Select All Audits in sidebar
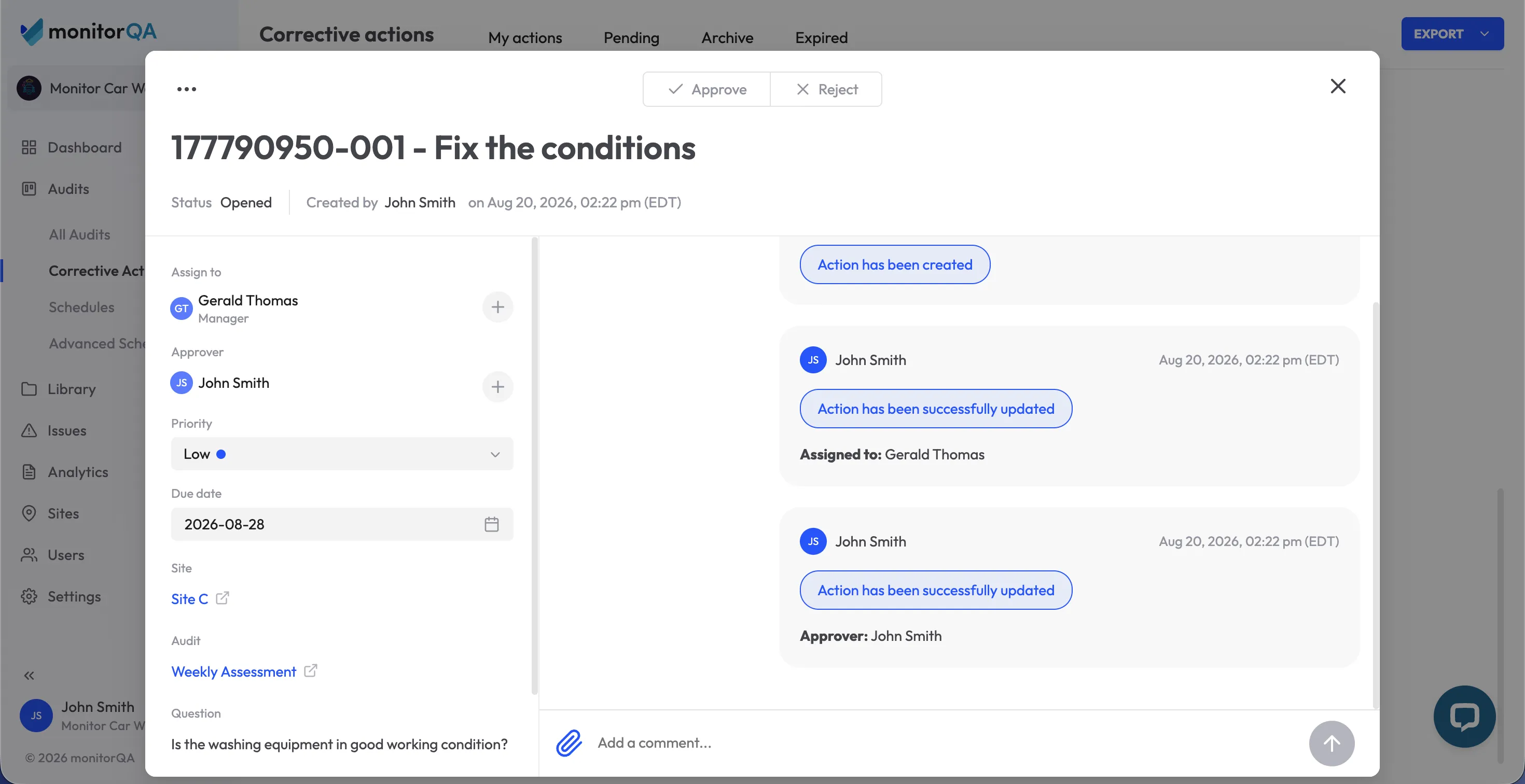Viewport: 1525px width, 784px height. tap(79, 234)
